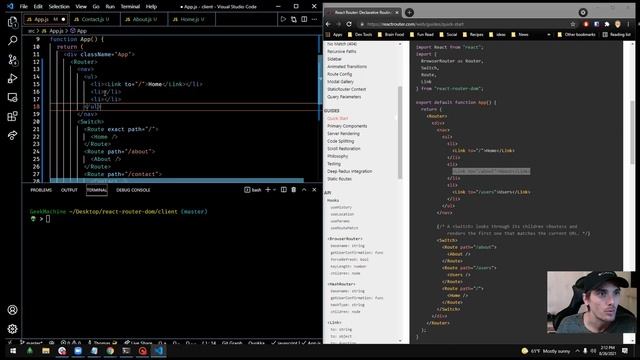640x360 pixels.
Task: Kill terminal with trash icon
Action: click(x=293, y=190)
